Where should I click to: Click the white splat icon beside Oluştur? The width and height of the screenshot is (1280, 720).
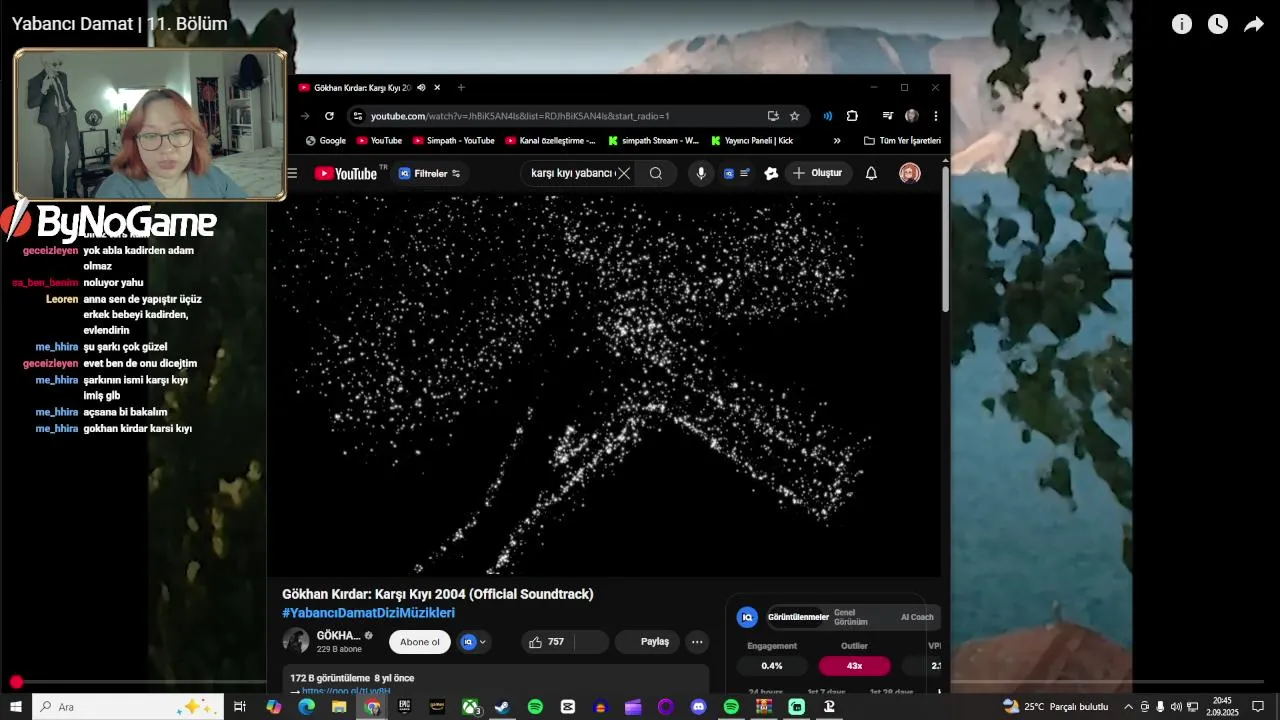click(771, 173)
